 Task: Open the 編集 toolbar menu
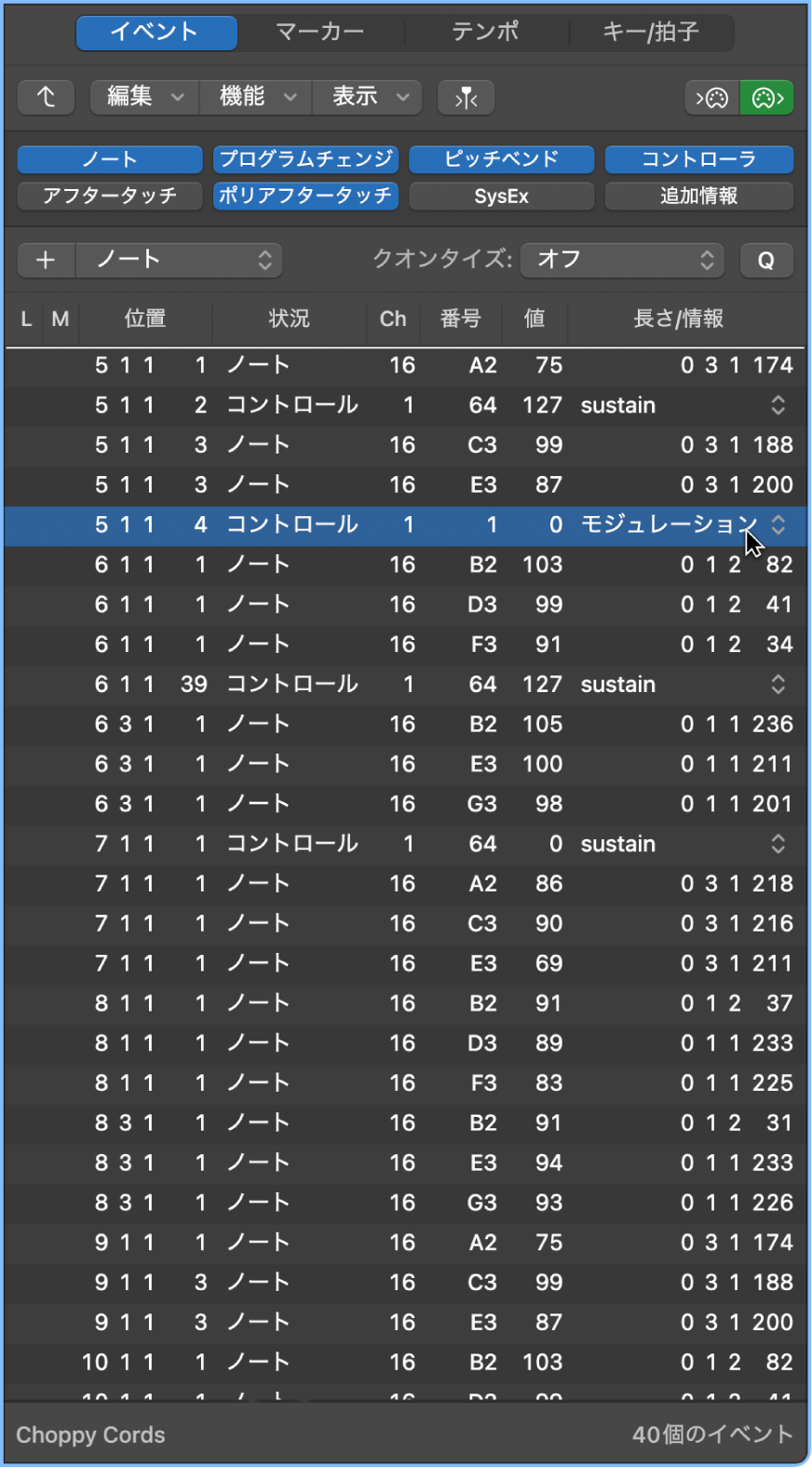[x=142, y=97]
